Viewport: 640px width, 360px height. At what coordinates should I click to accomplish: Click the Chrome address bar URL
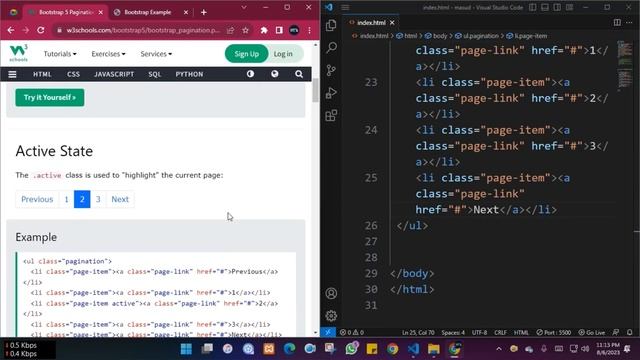(x=143, y=30)
